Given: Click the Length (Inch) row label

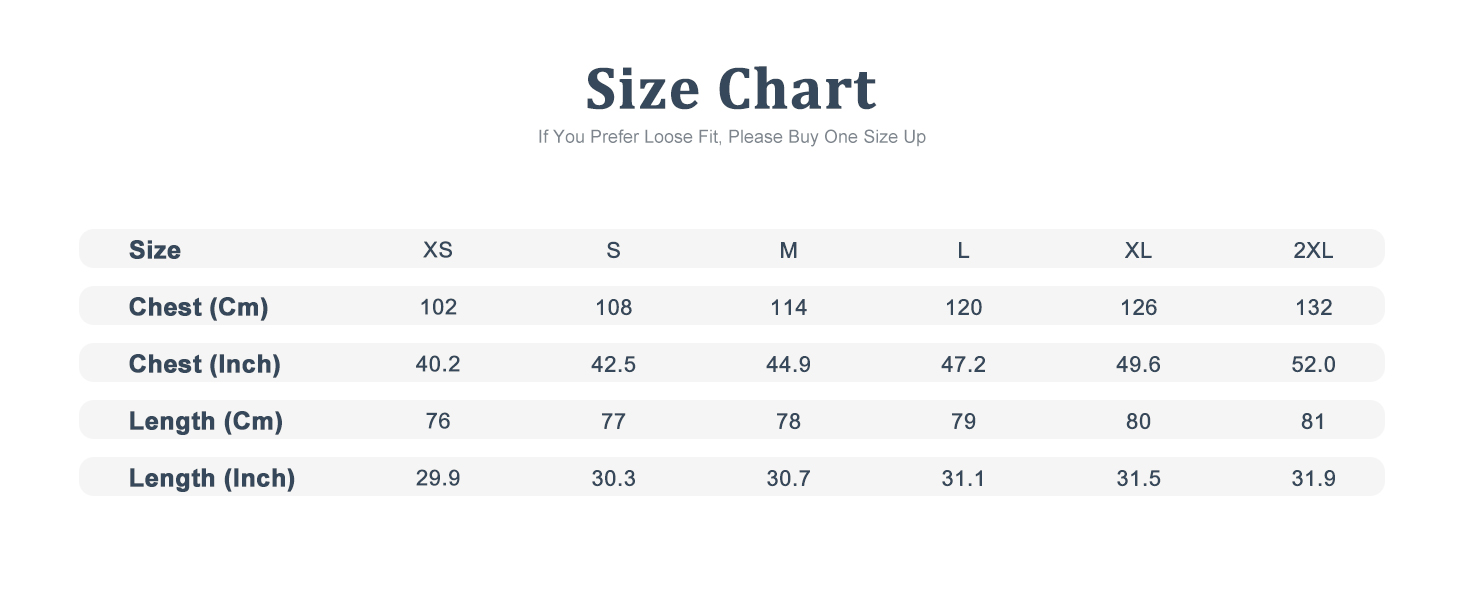Looking at the screenshot, I should (x=212, y=478).
